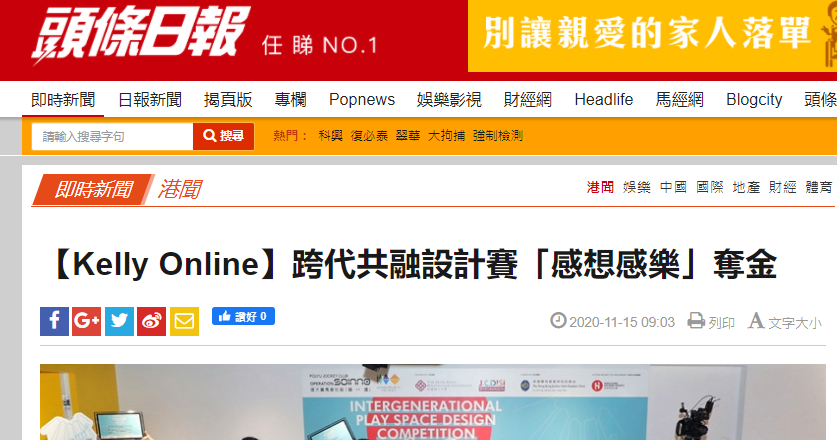This screenshot has height=440, width=837.
Task: Share article on Weibo icon
Action: pyautogui.click(x=152, y=321)
